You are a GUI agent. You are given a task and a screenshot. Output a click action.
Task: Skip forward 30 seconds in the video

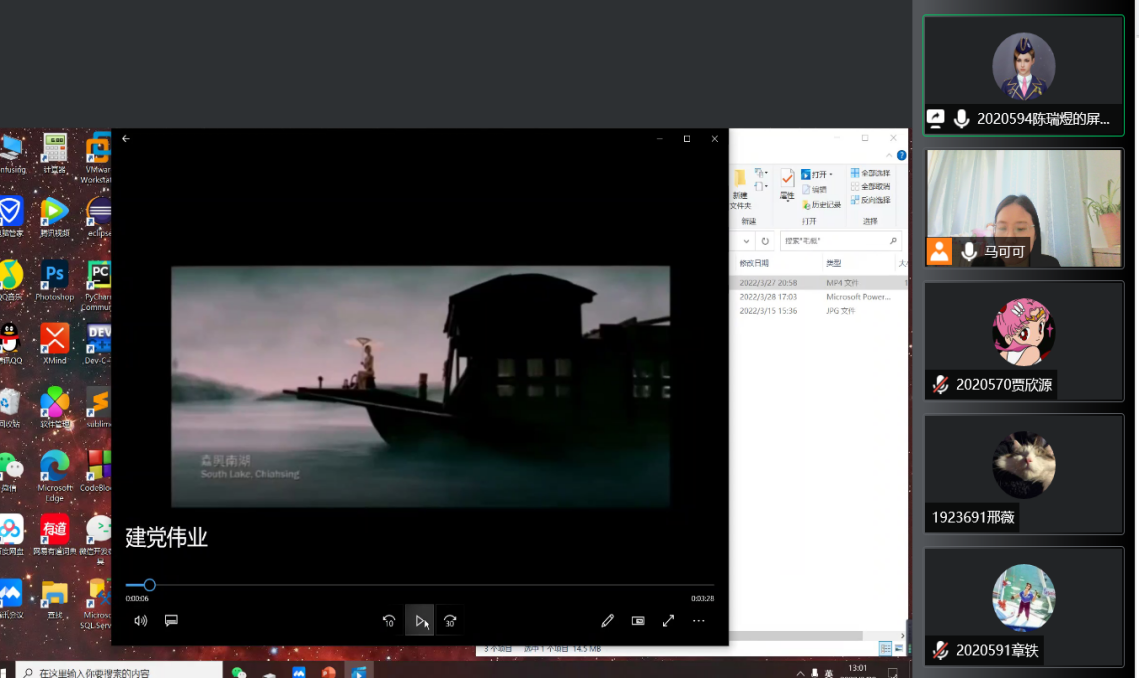point(450,621)
